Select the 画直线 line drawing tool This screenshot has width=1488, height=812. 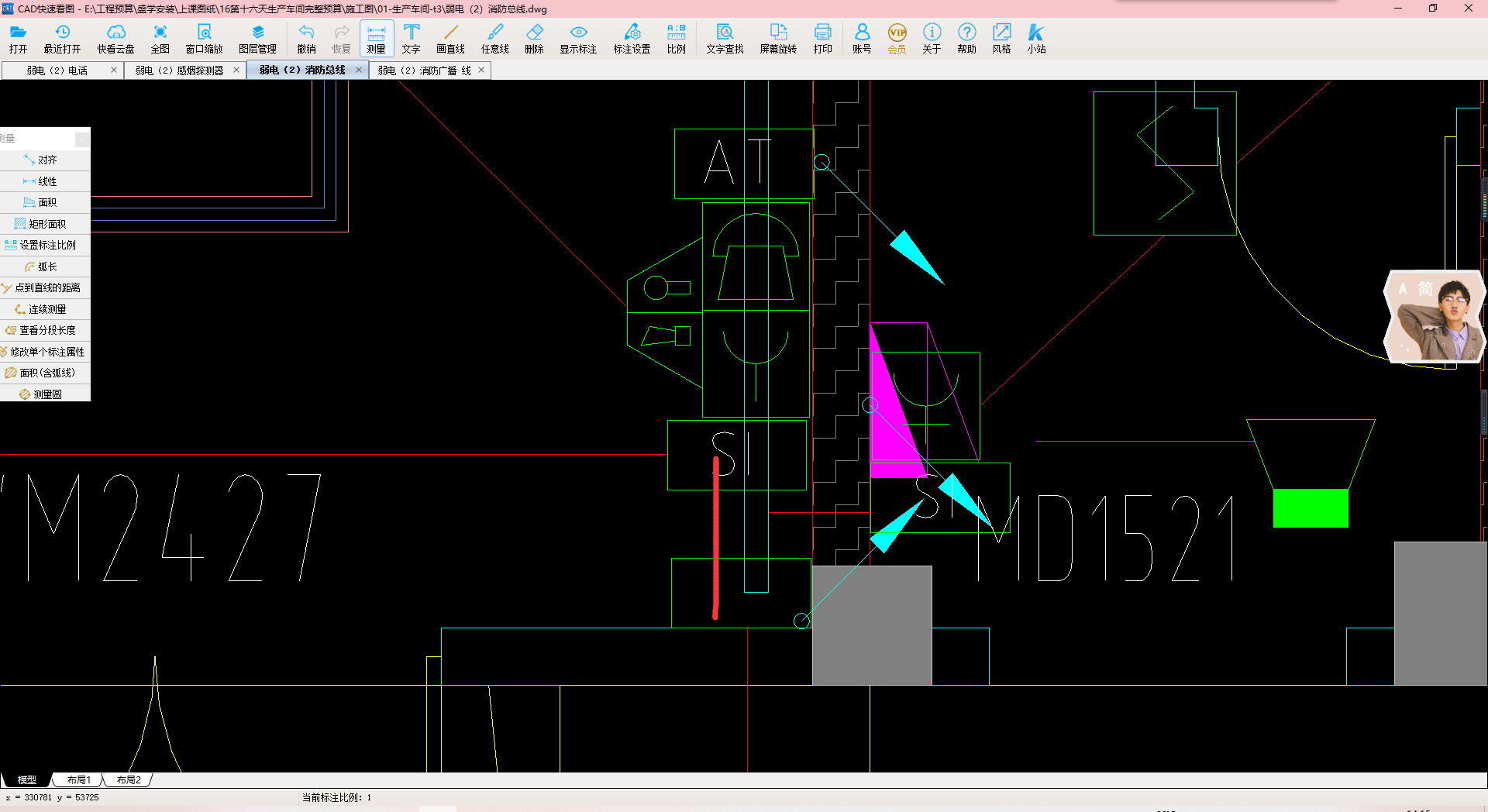(450, 38)
